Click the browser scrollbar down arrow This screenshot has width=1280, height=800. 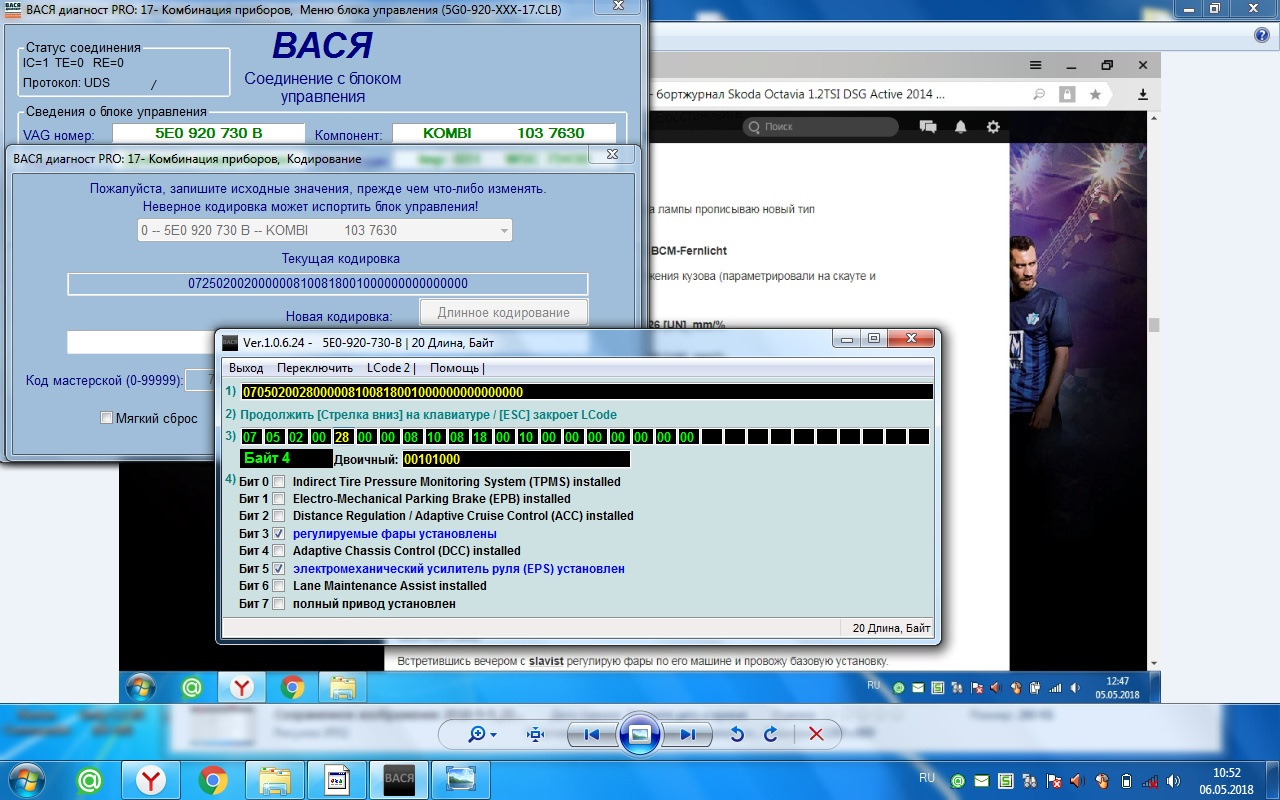(1153, 662)
